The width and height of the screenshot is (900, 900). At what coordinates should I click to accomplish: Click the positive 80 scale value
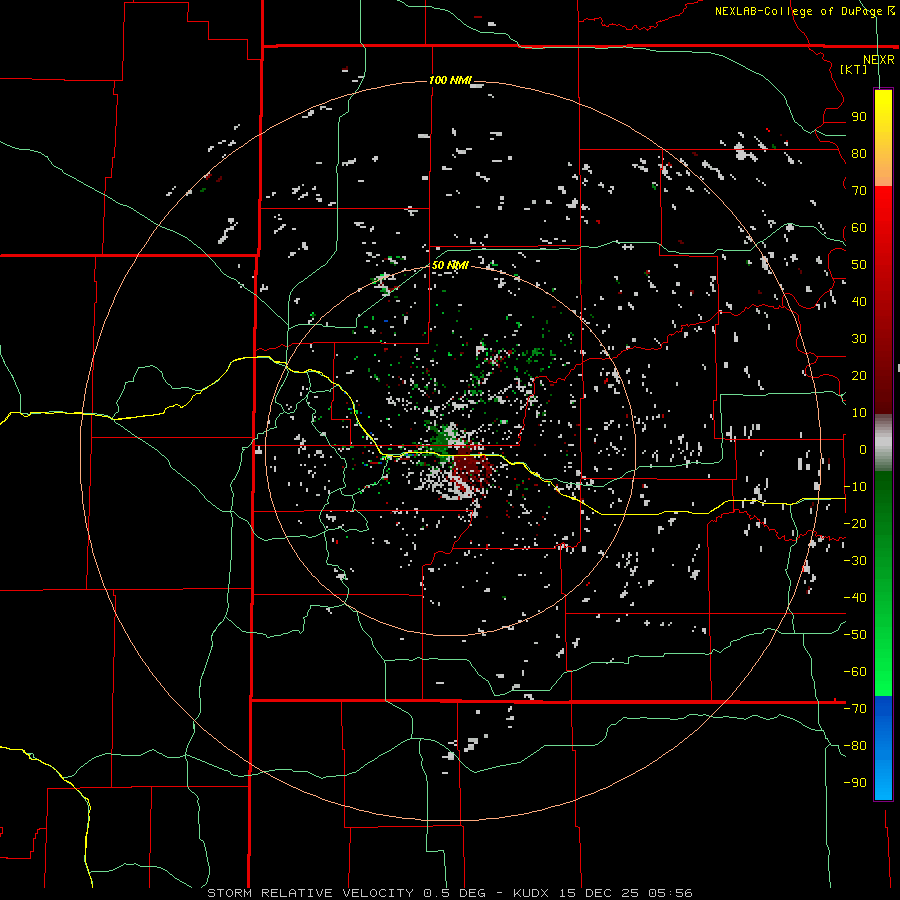pos(859,153)
